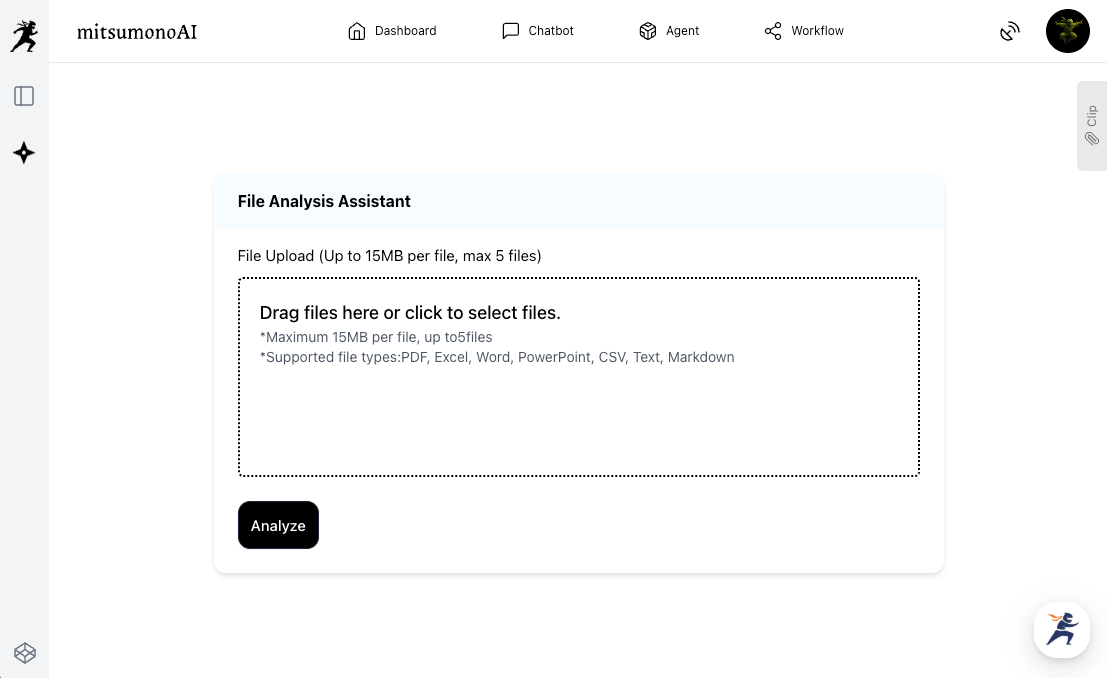Click the mitsumonoAI brand name

click(x=137, y=32)
